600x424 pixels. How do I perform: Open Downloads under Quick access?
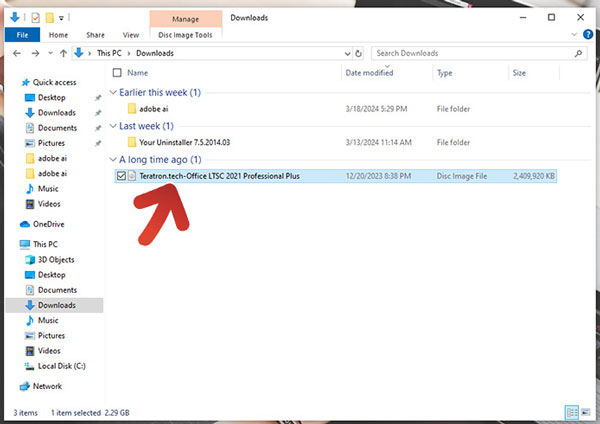pyautogui.click(x=57, y=113)
